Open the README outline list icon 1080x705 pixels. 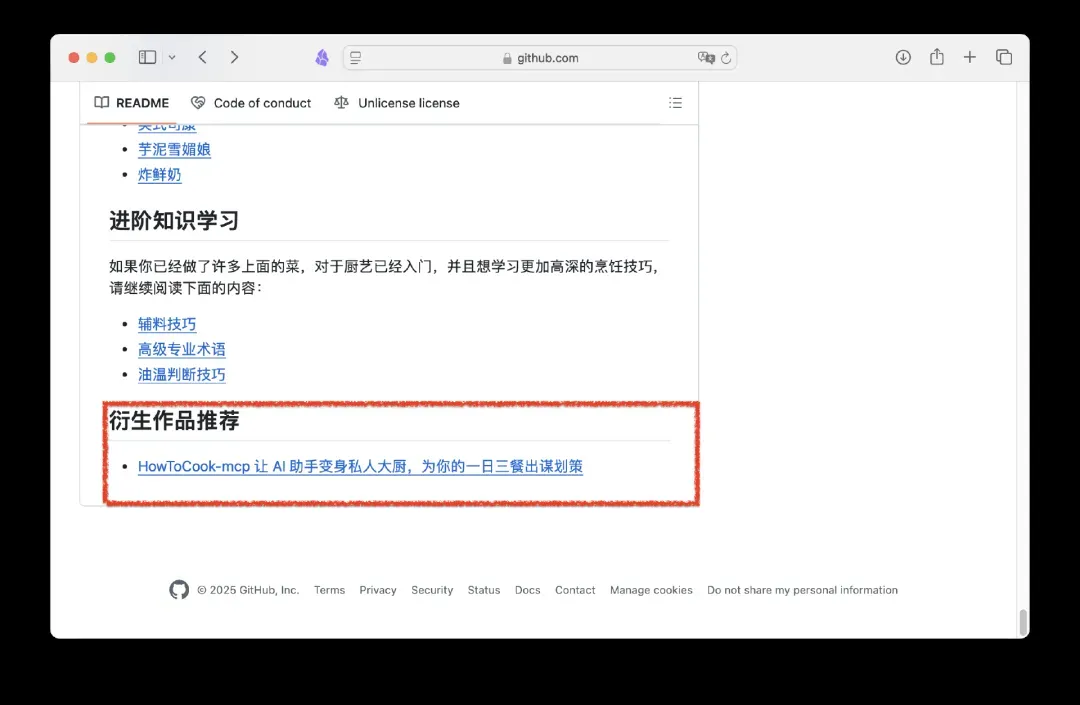675,103
